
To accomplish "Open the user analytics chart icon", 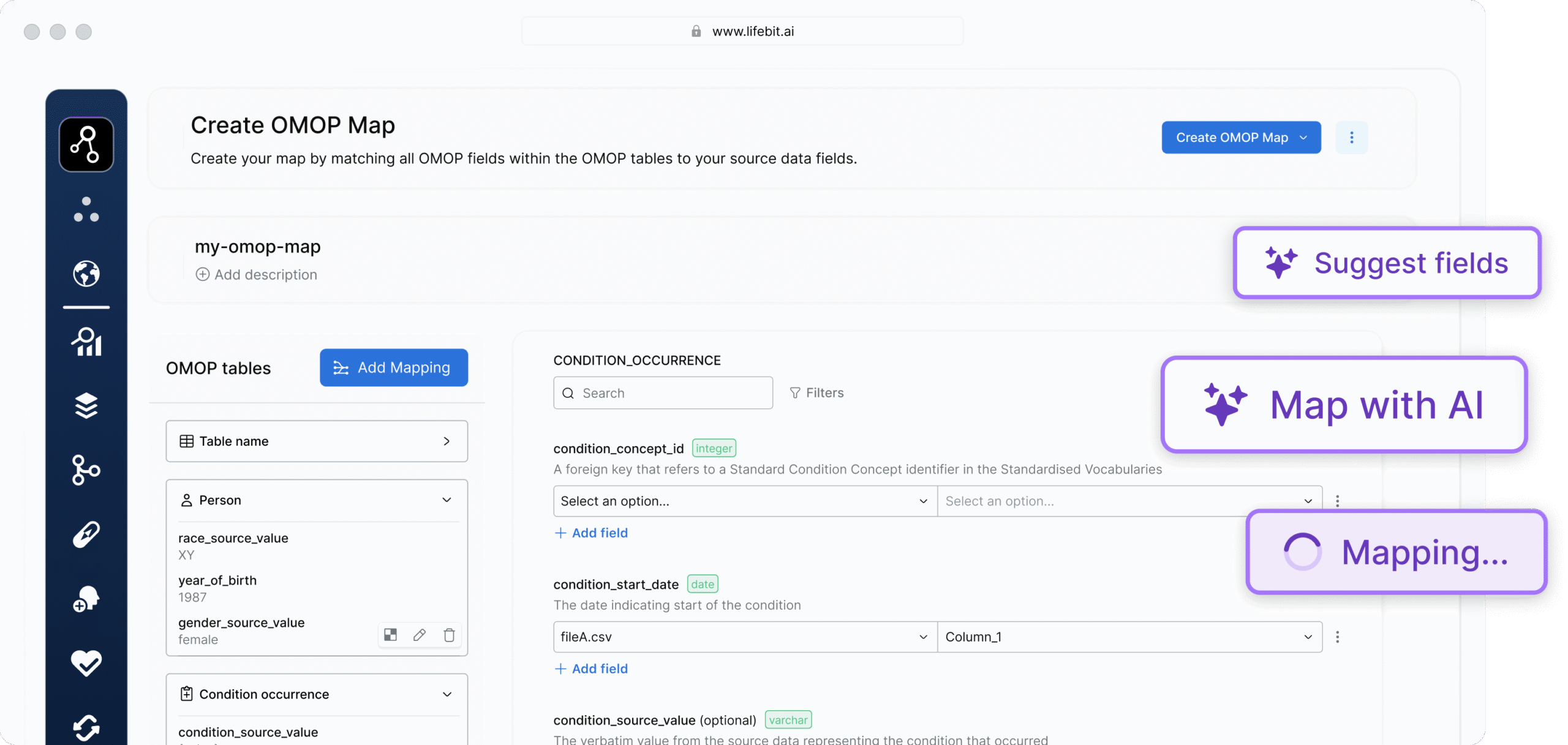I will click(86, 342).
